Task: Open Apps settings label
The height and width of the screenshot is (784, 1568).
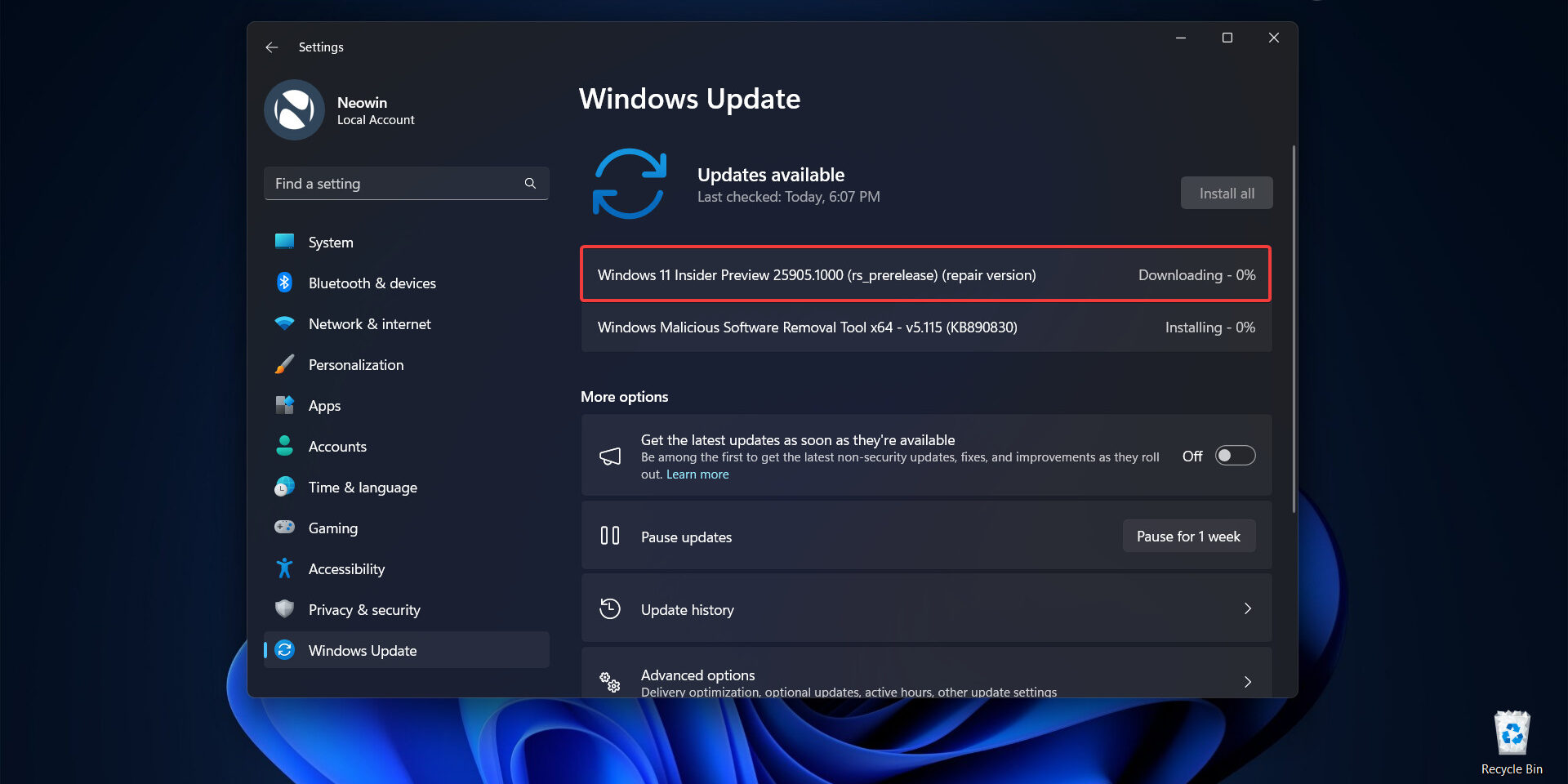Action: (325, 406)
